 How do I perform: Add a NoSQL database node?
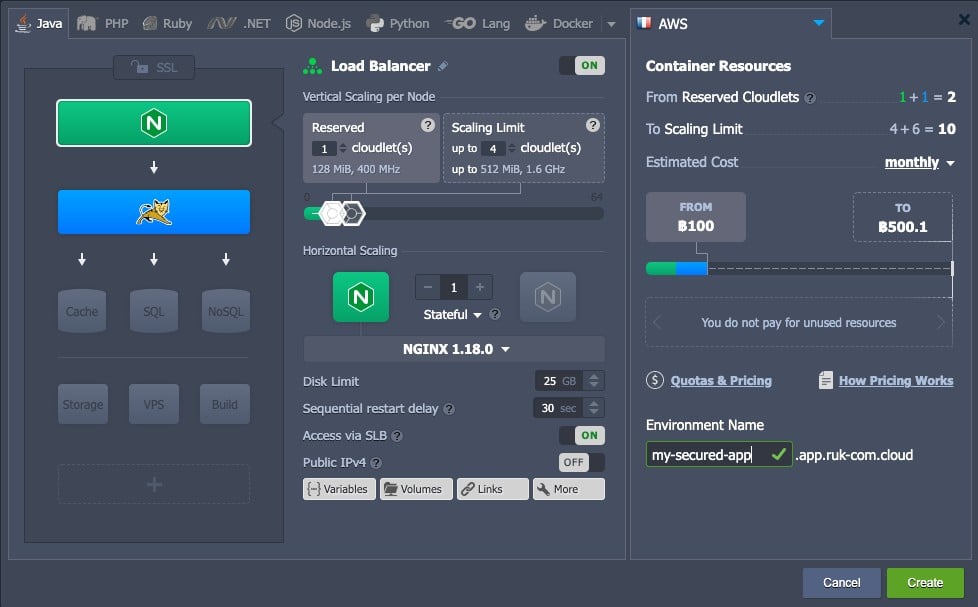pyautogui.click(x=226, y=311)
